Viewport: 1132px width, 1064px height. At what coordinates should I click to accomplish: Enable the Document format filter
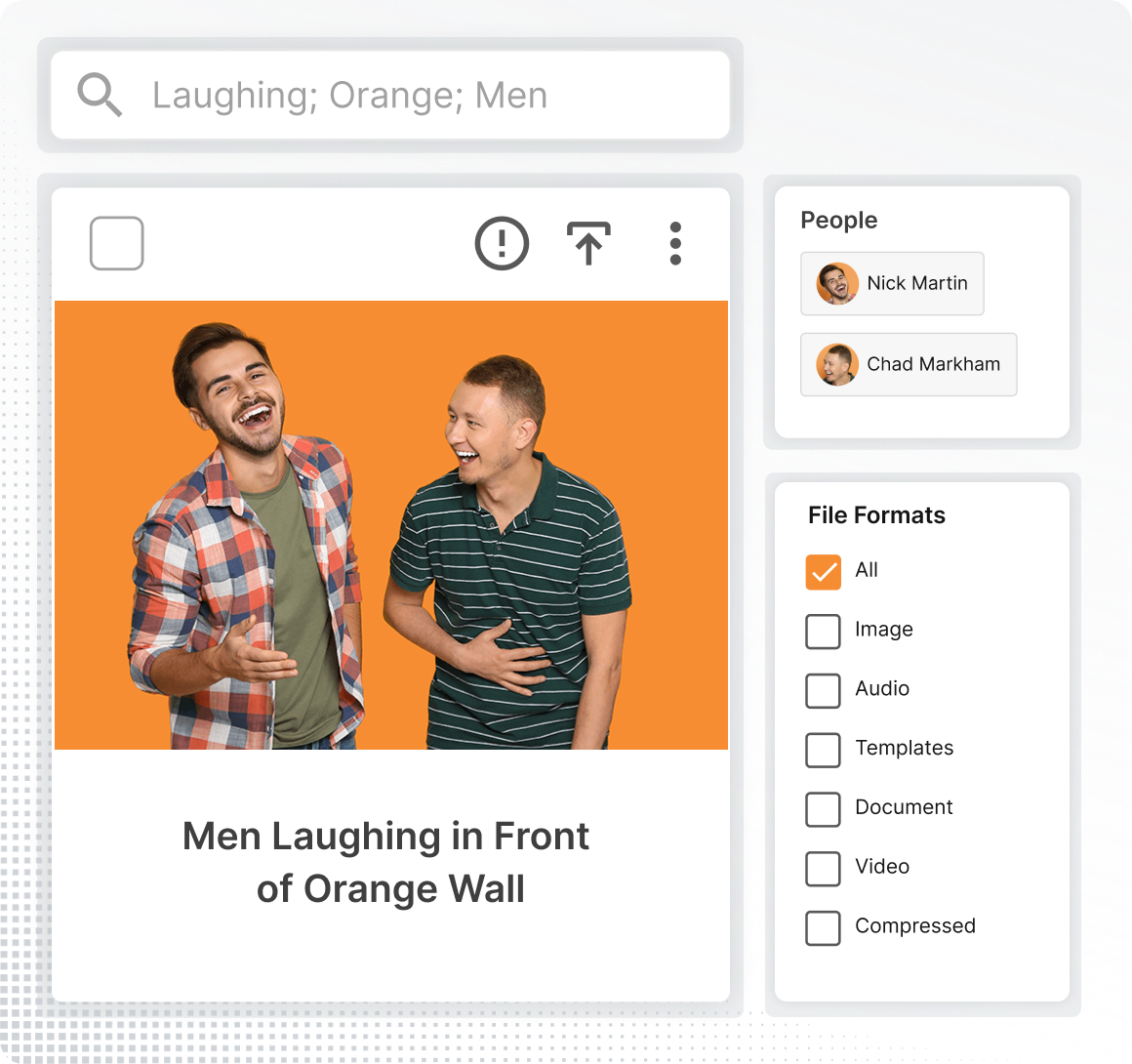(x=823, y=809)
